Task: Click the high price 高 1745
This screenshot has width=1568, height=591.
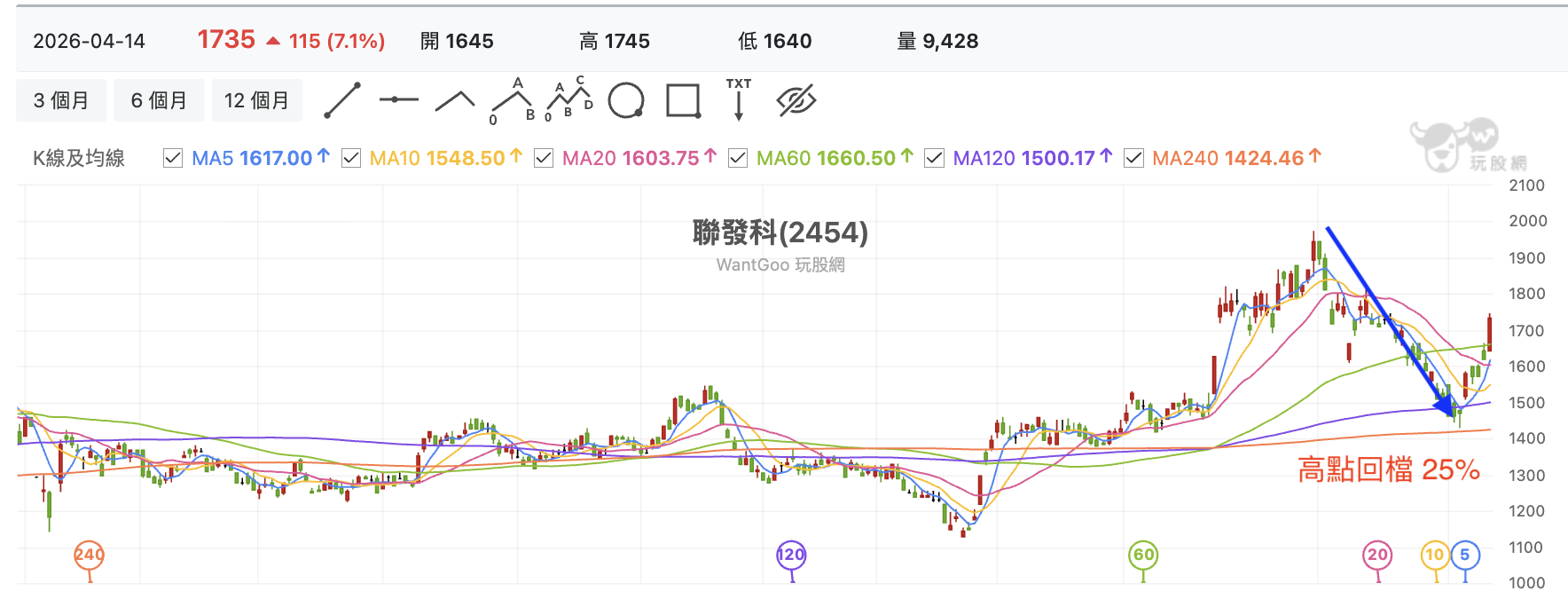Action: [x=615, y=41]
